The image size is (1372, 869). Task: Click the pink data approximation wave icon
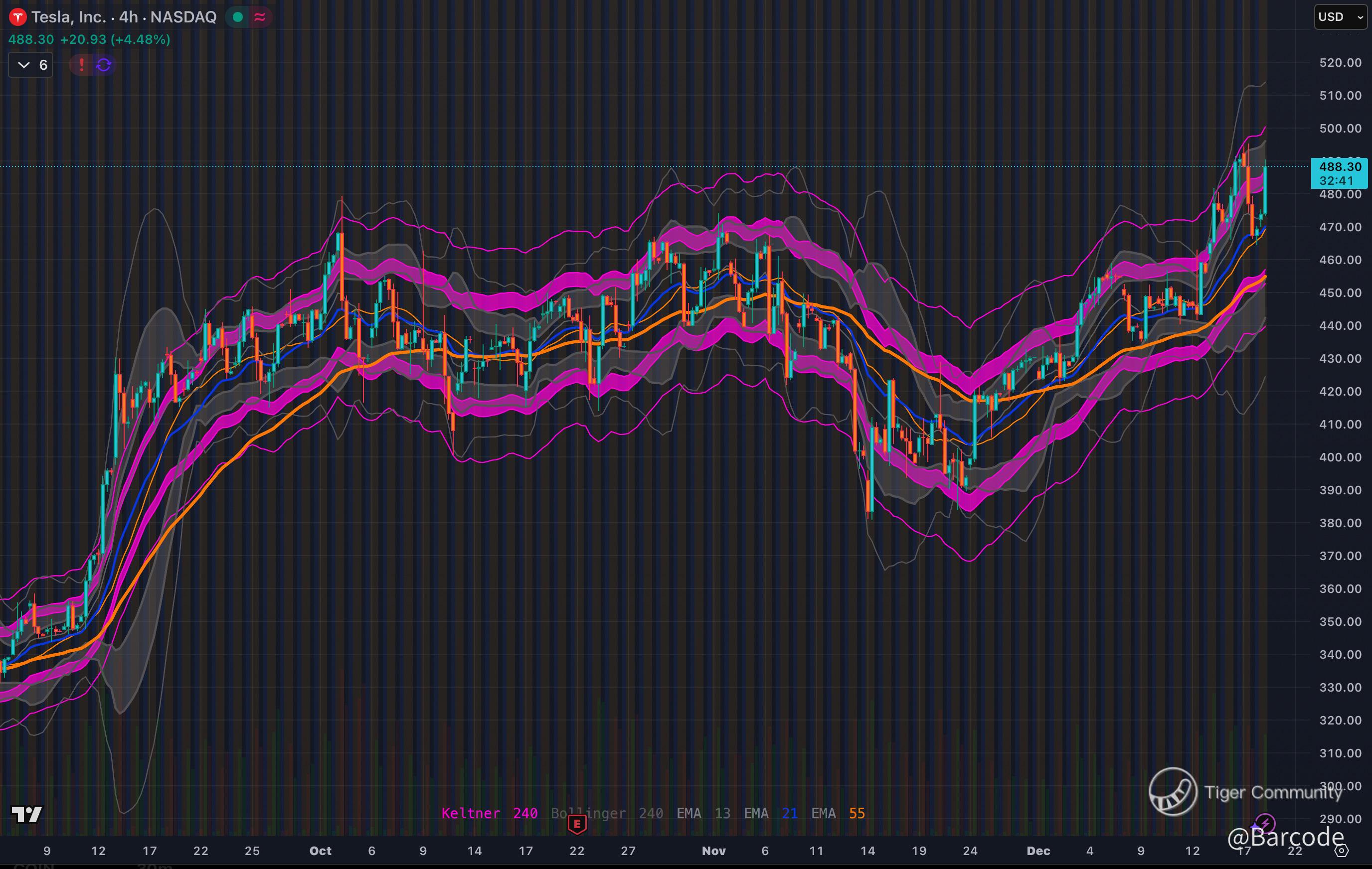[x=260, y=17]
